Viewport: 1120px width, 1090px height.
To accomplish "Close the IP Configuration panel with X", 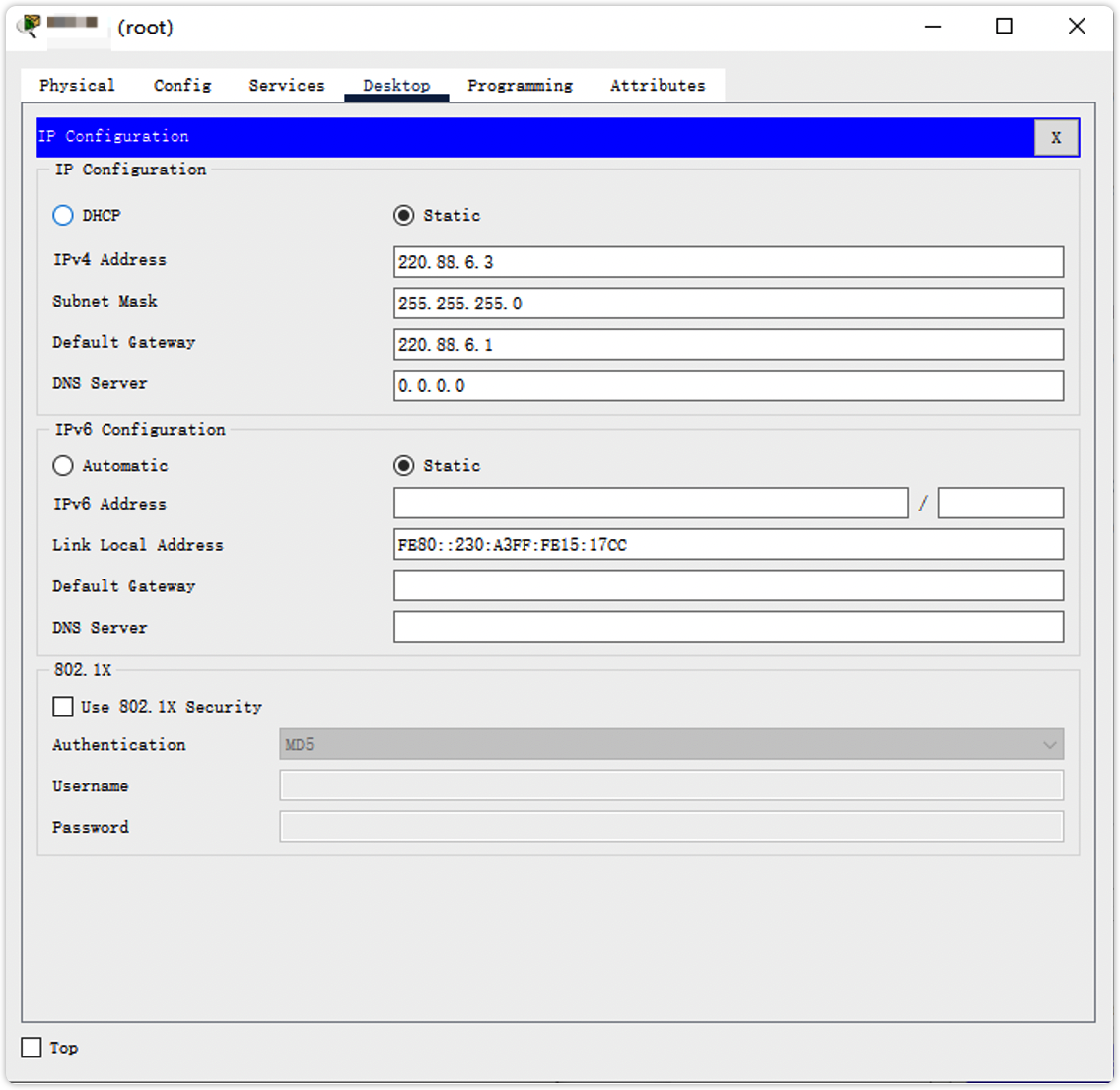I will pyautogui.click(x=1056, y=137).
